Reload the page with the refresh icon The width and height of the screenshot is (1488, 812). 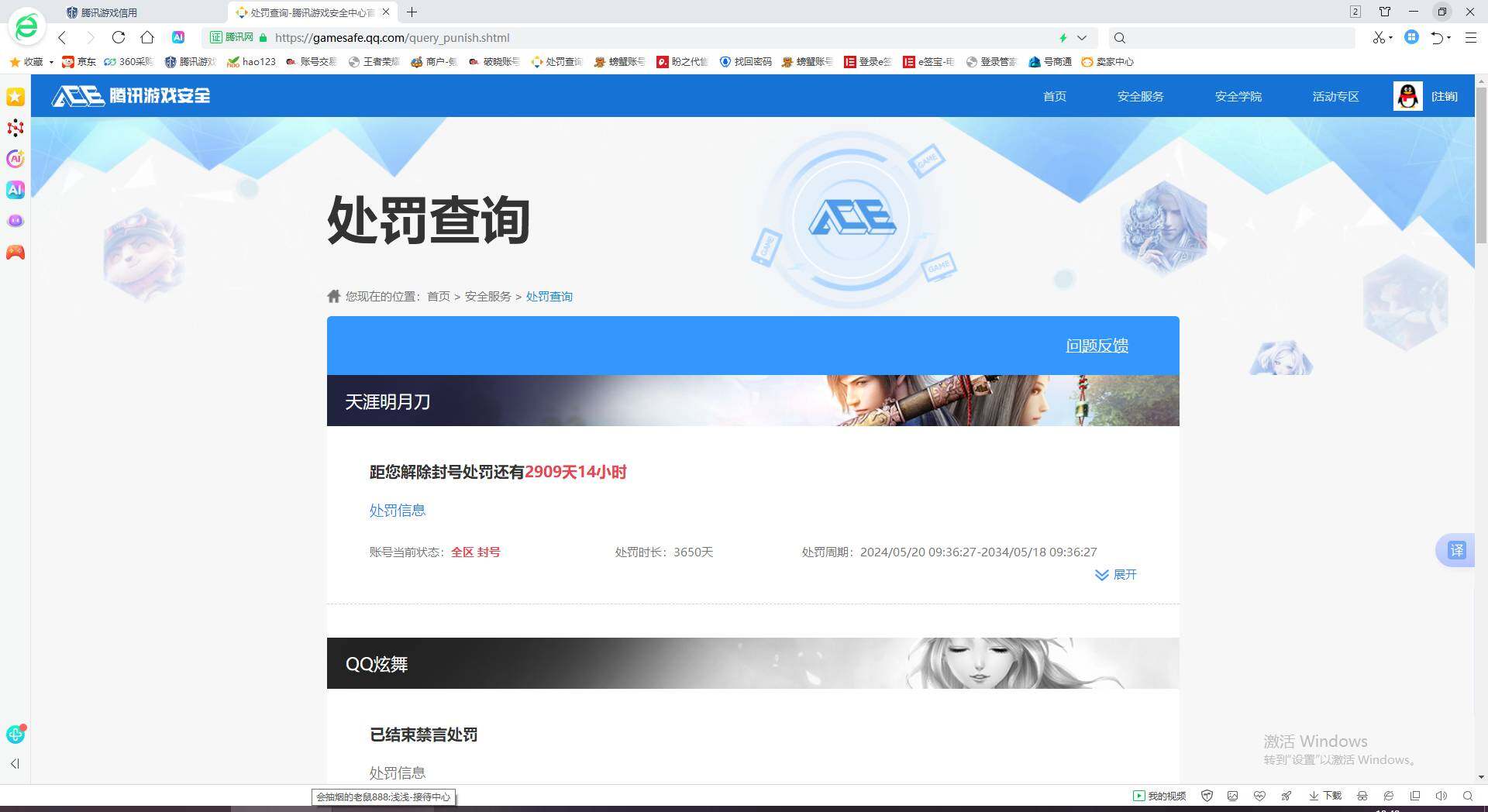coord(119,37)
